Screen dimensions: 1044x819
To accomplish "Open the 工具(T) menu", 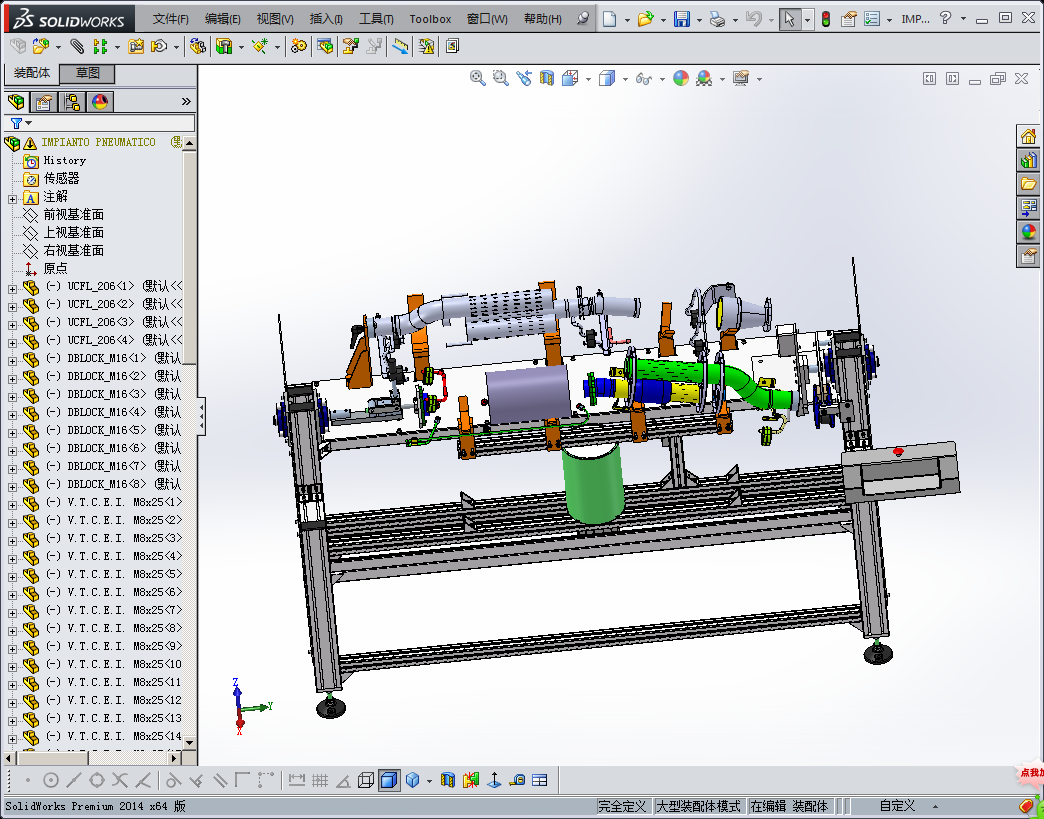I will (x=376, y=19).
